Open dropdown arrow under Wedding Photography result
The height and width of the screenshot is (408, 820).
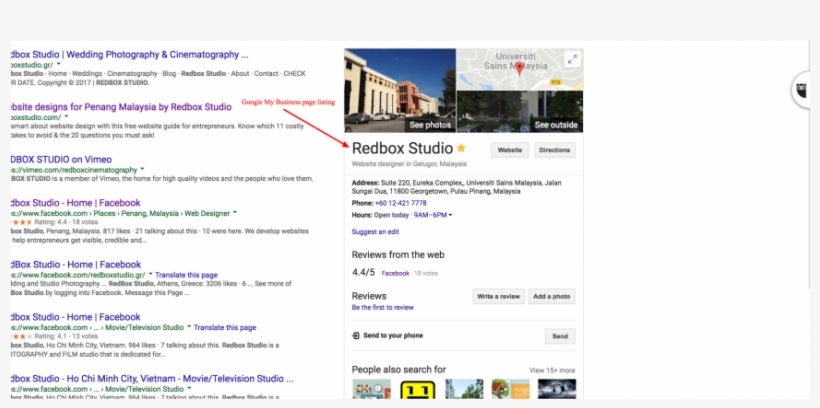[59, 64]
